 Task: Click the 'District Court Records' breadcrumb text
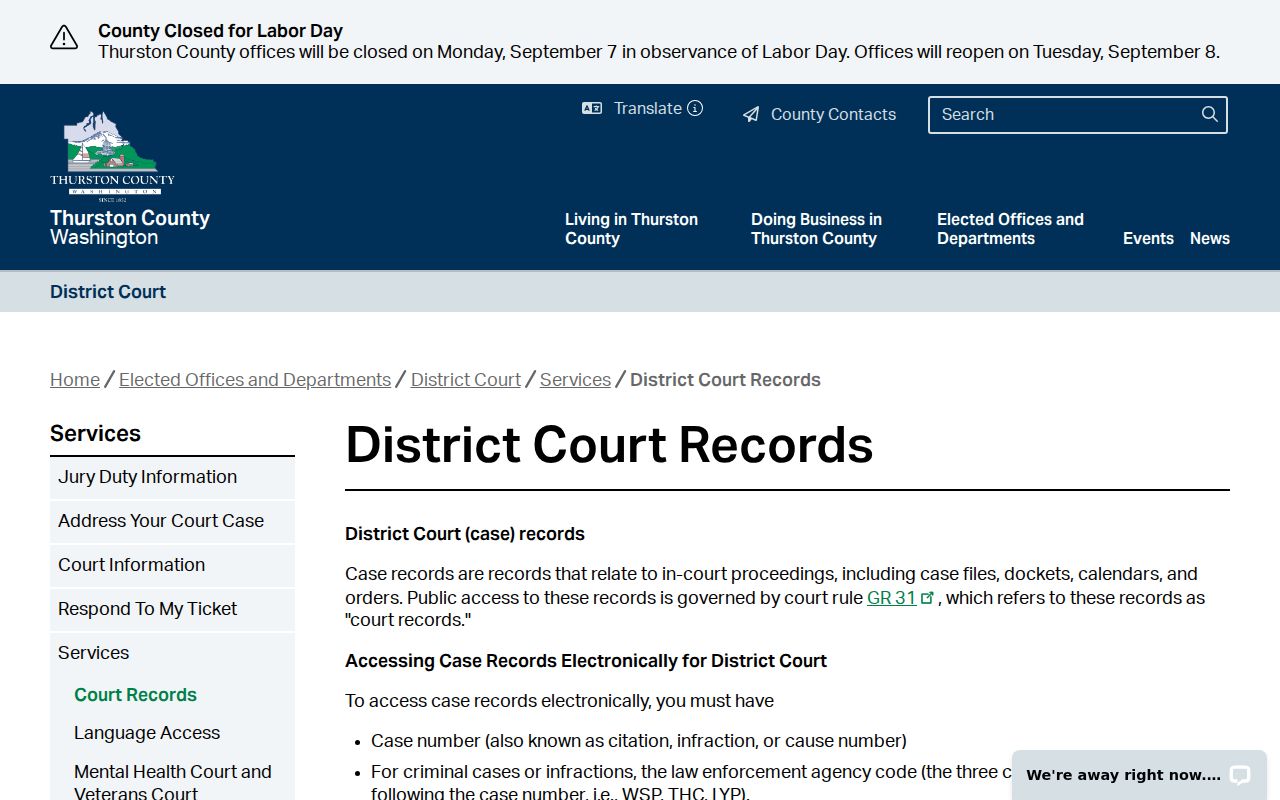click(725, 380)
